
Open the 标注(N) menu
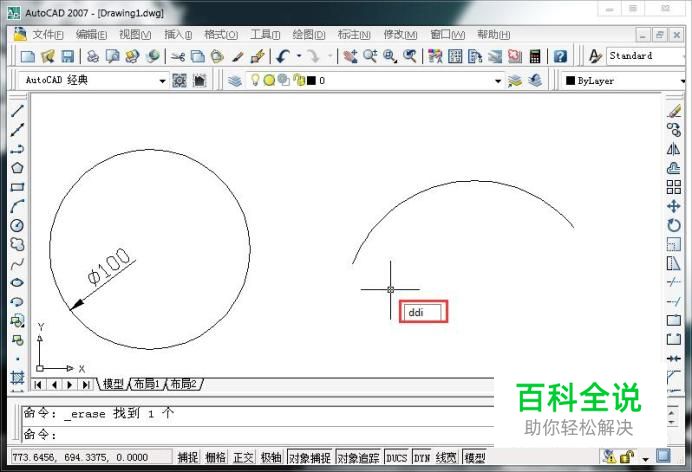click(x=354, y=34)
